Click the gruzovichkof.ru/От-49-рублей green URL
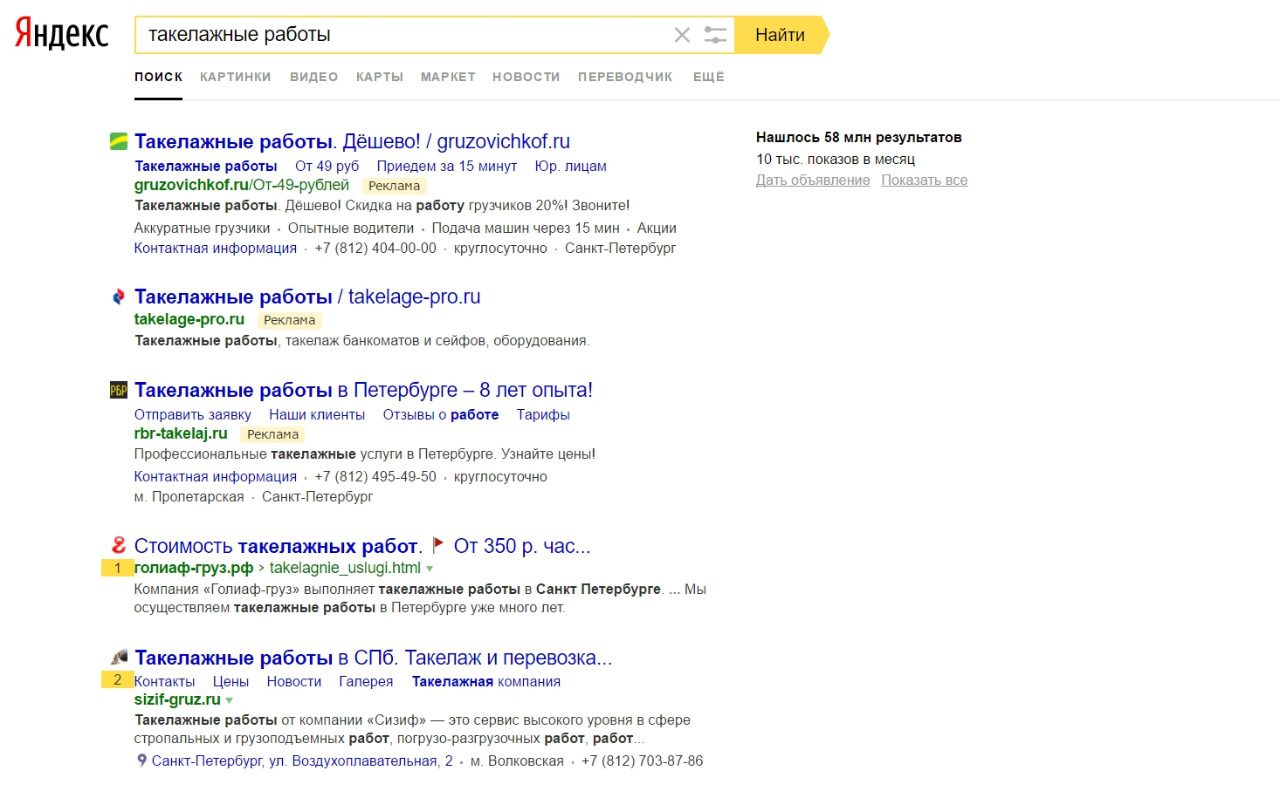The height and width of the screenshot is (798, 1280). (241, 185)
